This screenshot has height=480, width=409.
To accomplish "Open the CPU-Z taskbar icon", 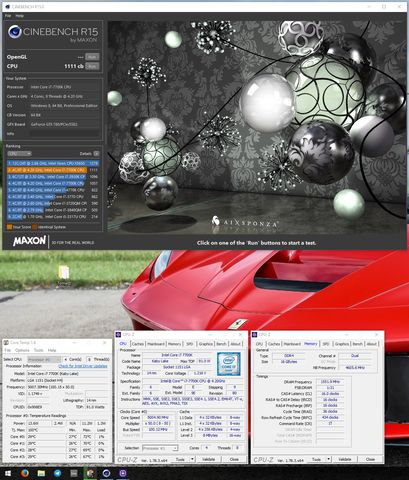I will click(123, 473).
